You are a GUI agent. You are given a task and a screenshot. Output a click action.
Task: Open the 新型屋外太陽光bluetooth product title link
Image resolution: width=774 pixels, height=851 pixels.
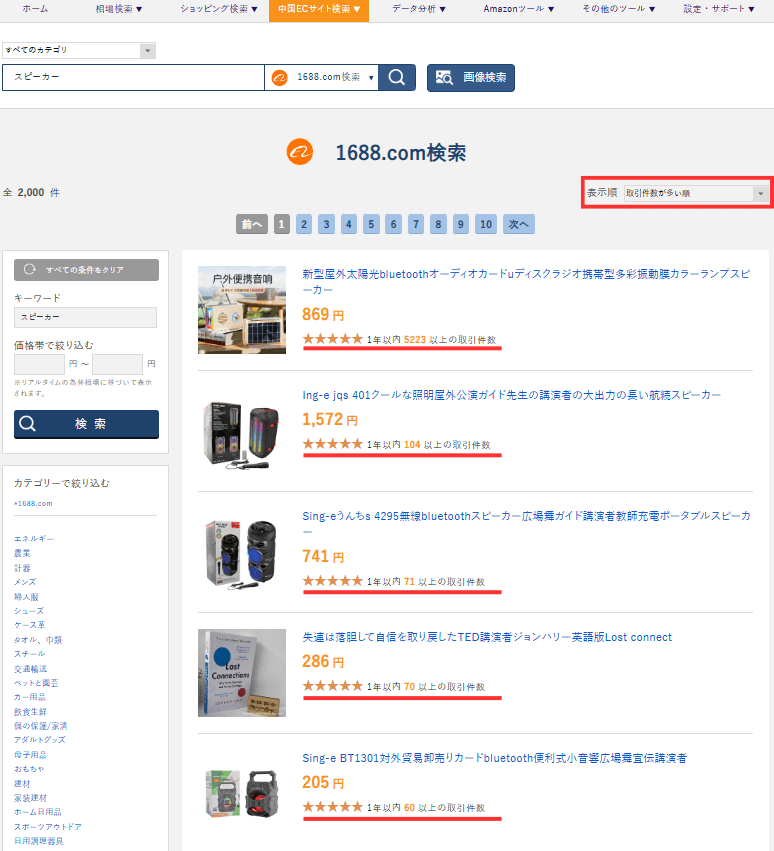point(526,282)
